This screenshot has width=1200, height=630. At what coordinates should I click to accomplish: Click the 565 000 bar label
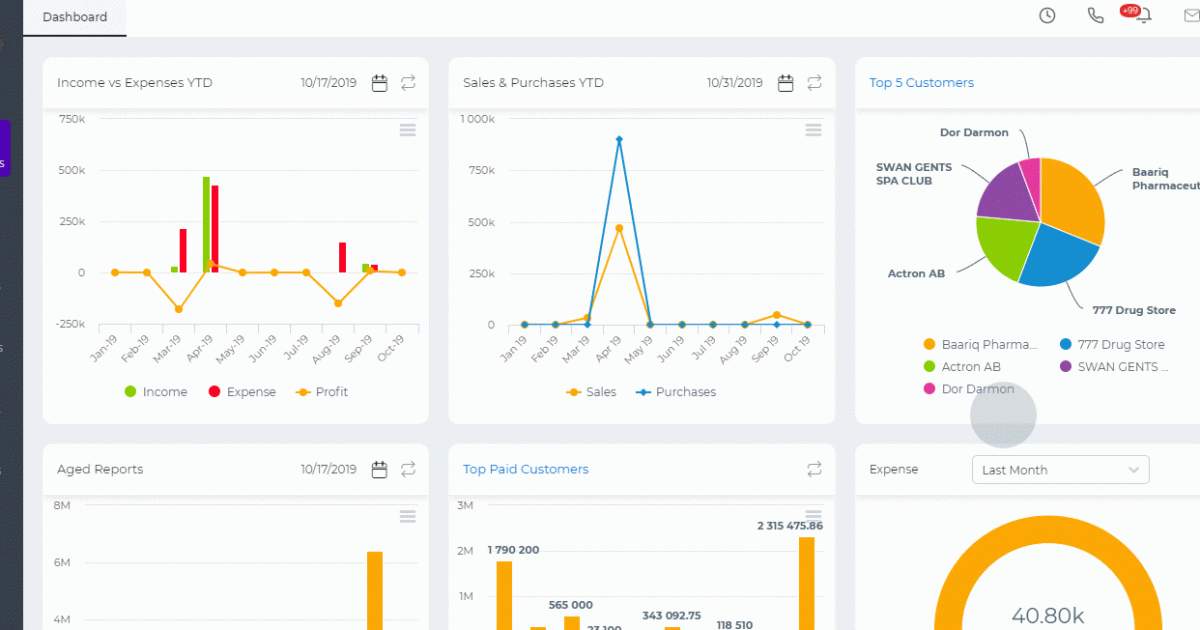coord(570,605)
